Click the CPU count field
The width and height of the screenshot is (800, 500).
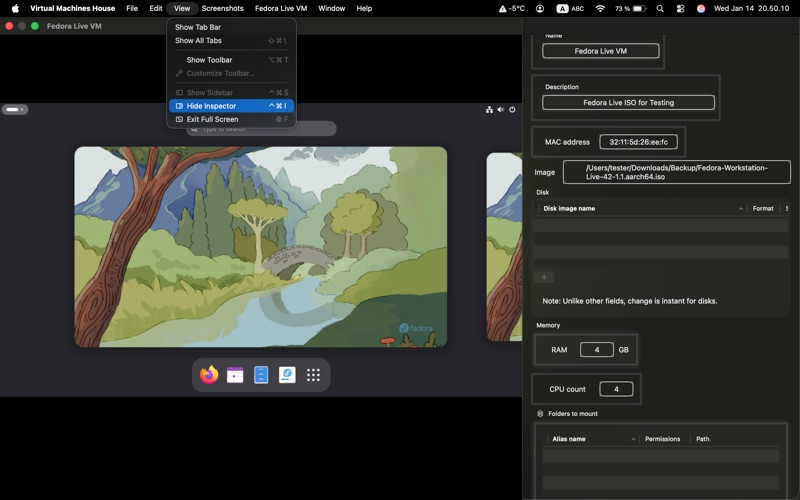click(x=616, y=389)
